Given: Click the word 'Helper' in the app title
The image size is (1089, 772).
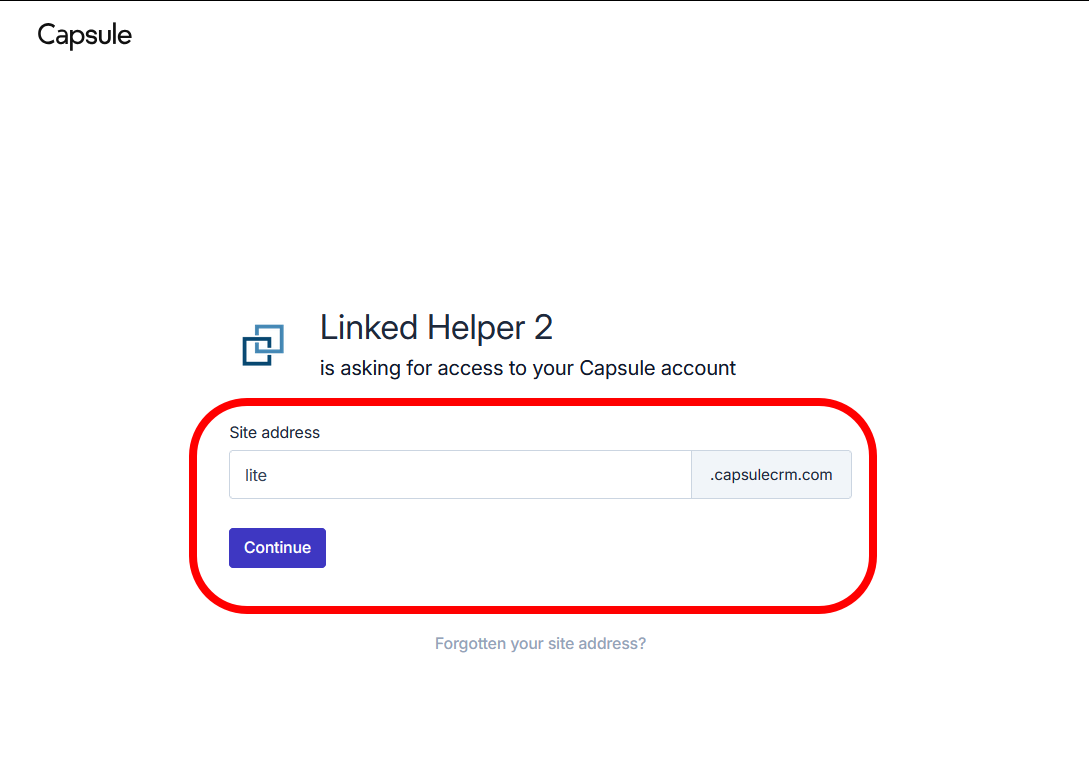Looking at the screenshot, I should 476,327.
